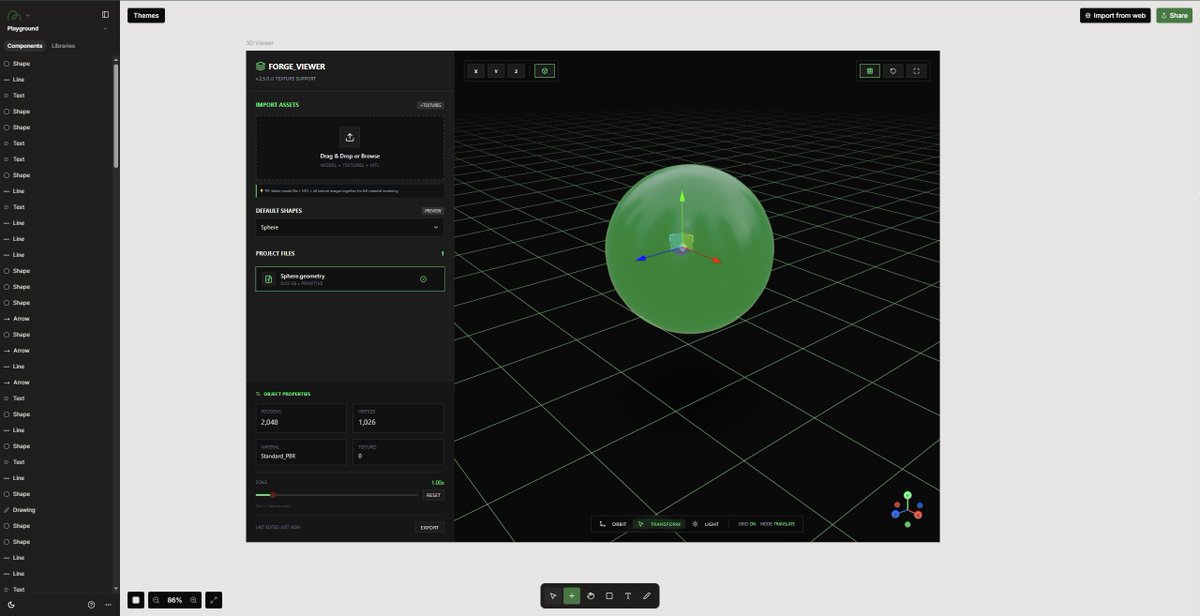Image resolution: width=1200 pixels, height=616 pixels.
Task: Zoom in the canvas with plus magnifier
Action: click(193, 600)
